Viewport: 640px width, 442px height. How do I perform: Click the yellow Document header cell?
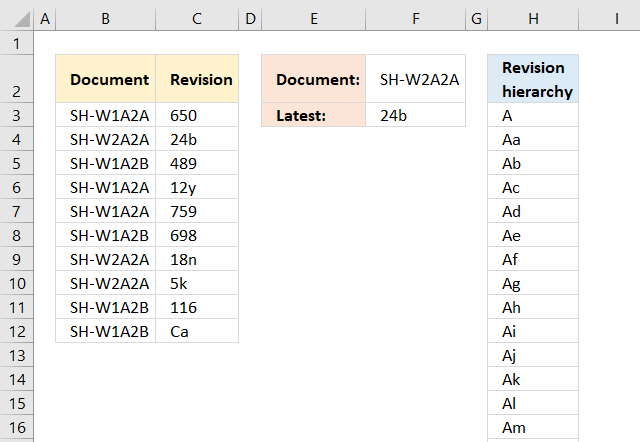(x=105, y=78)
